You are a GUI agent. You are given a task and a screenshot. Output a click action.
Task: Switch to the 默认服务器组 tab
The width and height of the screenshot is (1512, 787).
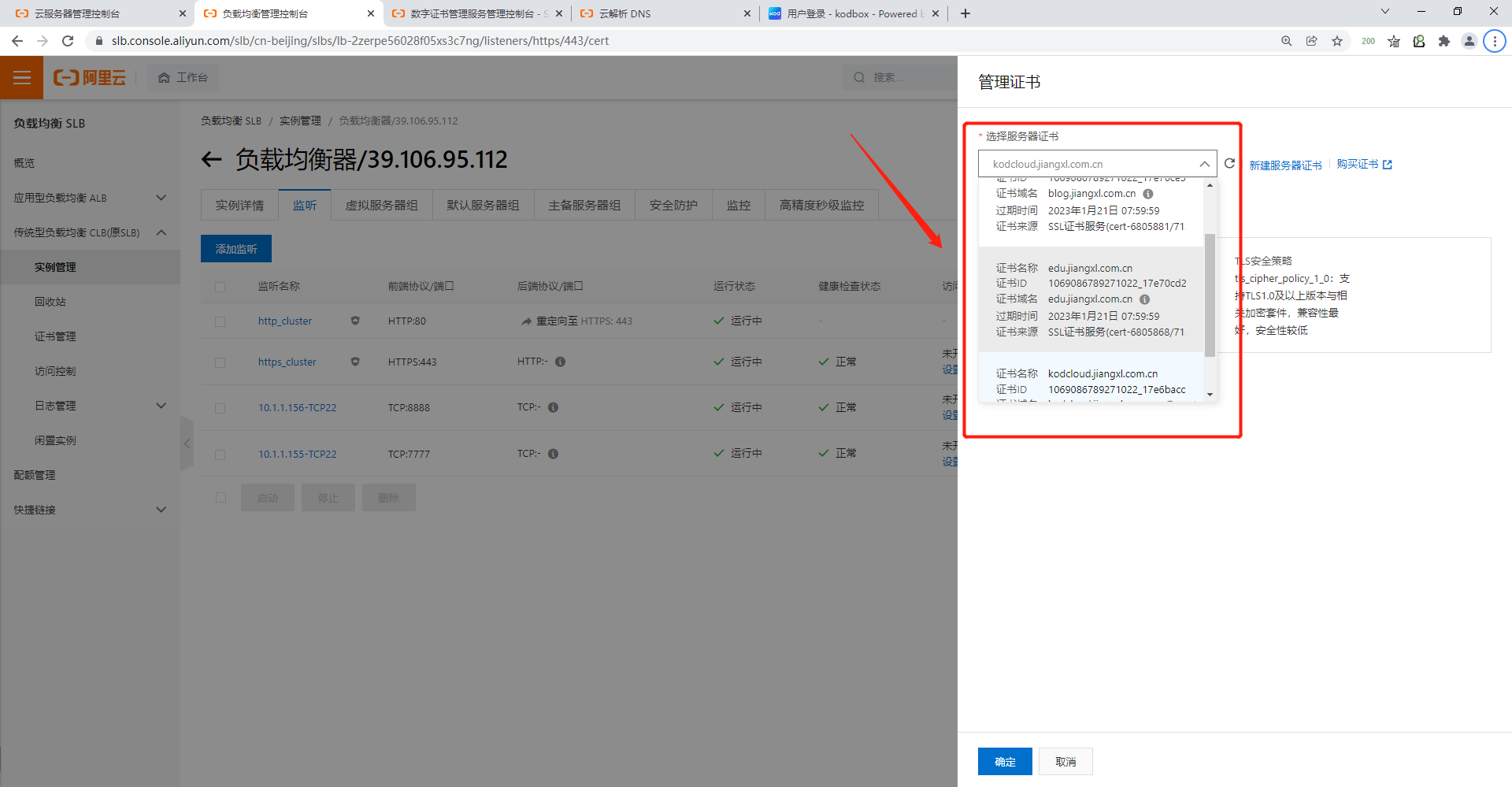pyautogui.click(x=484, y=206)
